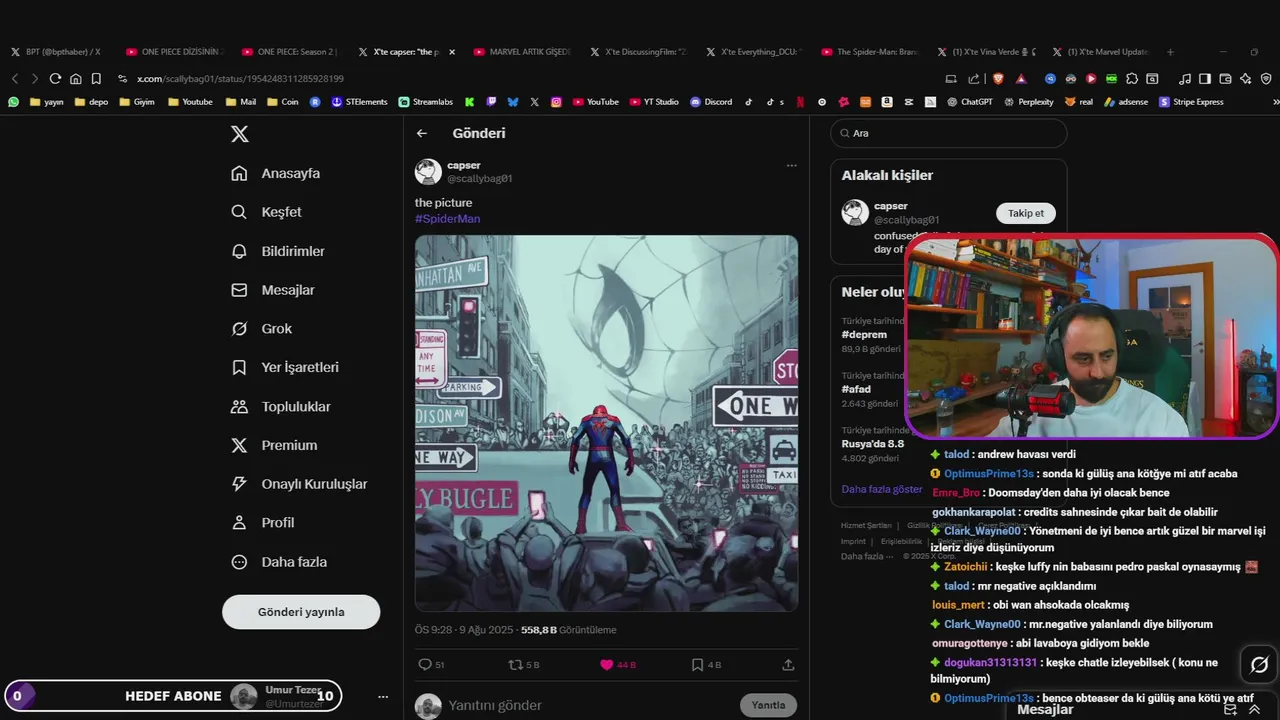
Task: Open the ChatGPT bookmark
Action: [x=970, y=102]
